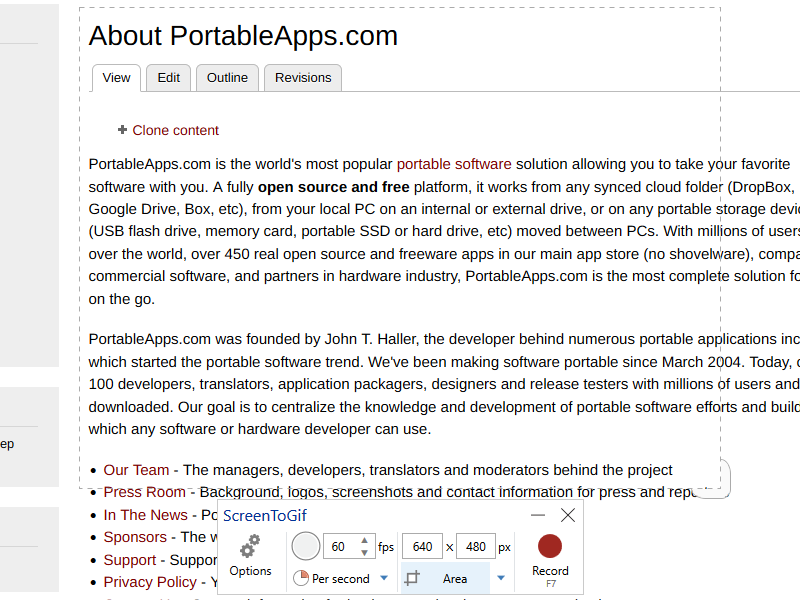Click the plus icon beside Clone content
The width and height of the screenshot is (800, 600).
[x=122, y=130]
